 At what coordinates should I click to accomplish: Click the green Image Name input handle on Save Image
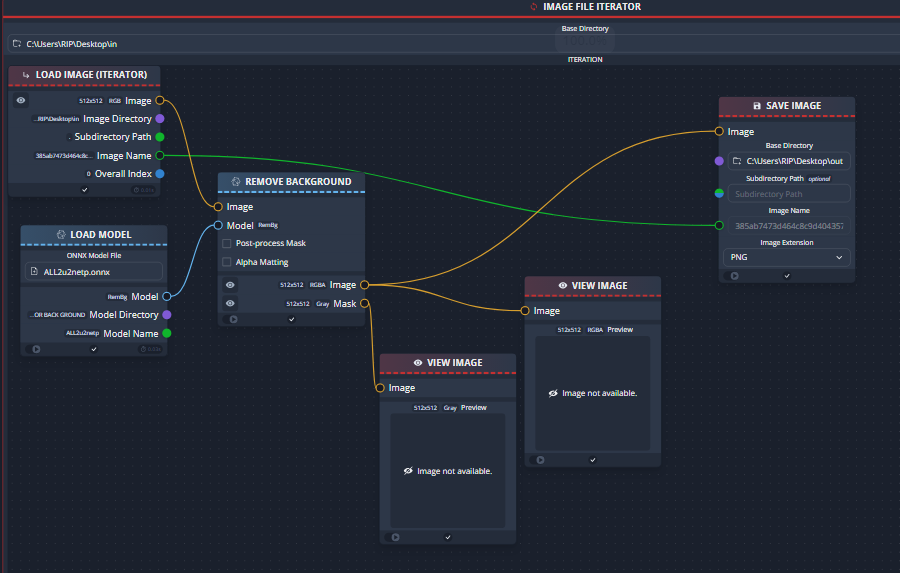719,226
